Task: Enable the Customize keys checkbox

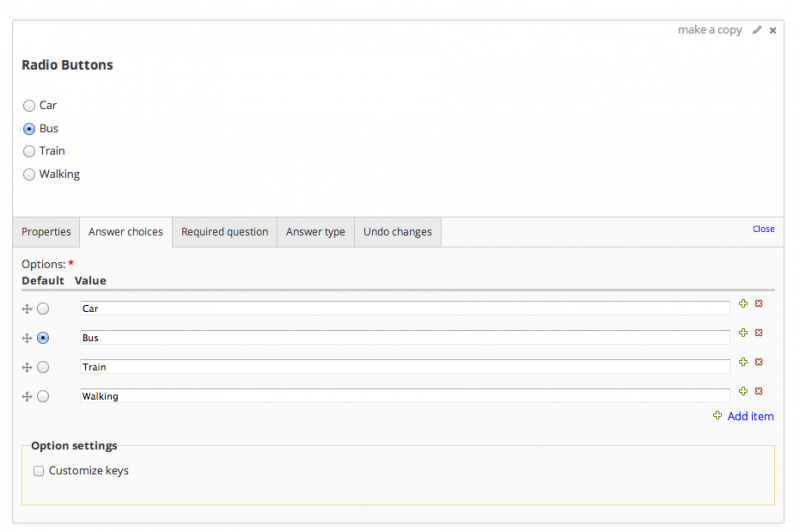Action: 38,471
